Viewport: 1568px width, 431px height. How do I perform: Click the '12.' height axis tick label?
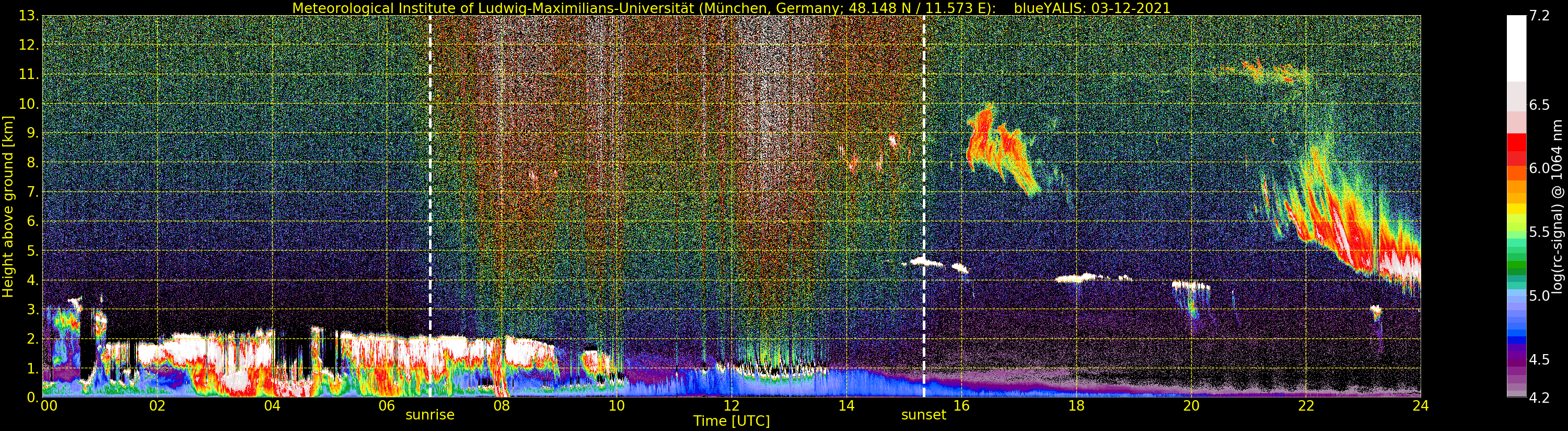[x=29, y=46]
